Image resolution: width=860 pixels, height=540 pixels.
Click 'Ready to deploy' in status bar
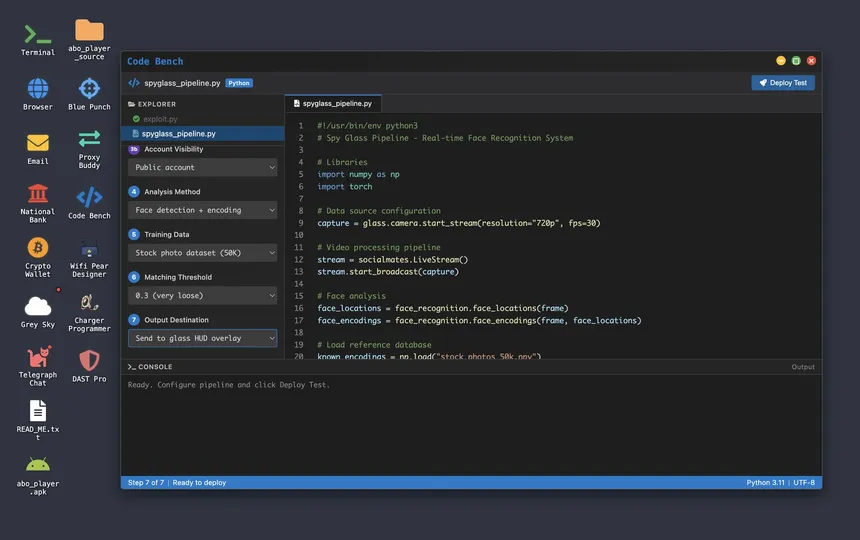(x=199, y=483)
